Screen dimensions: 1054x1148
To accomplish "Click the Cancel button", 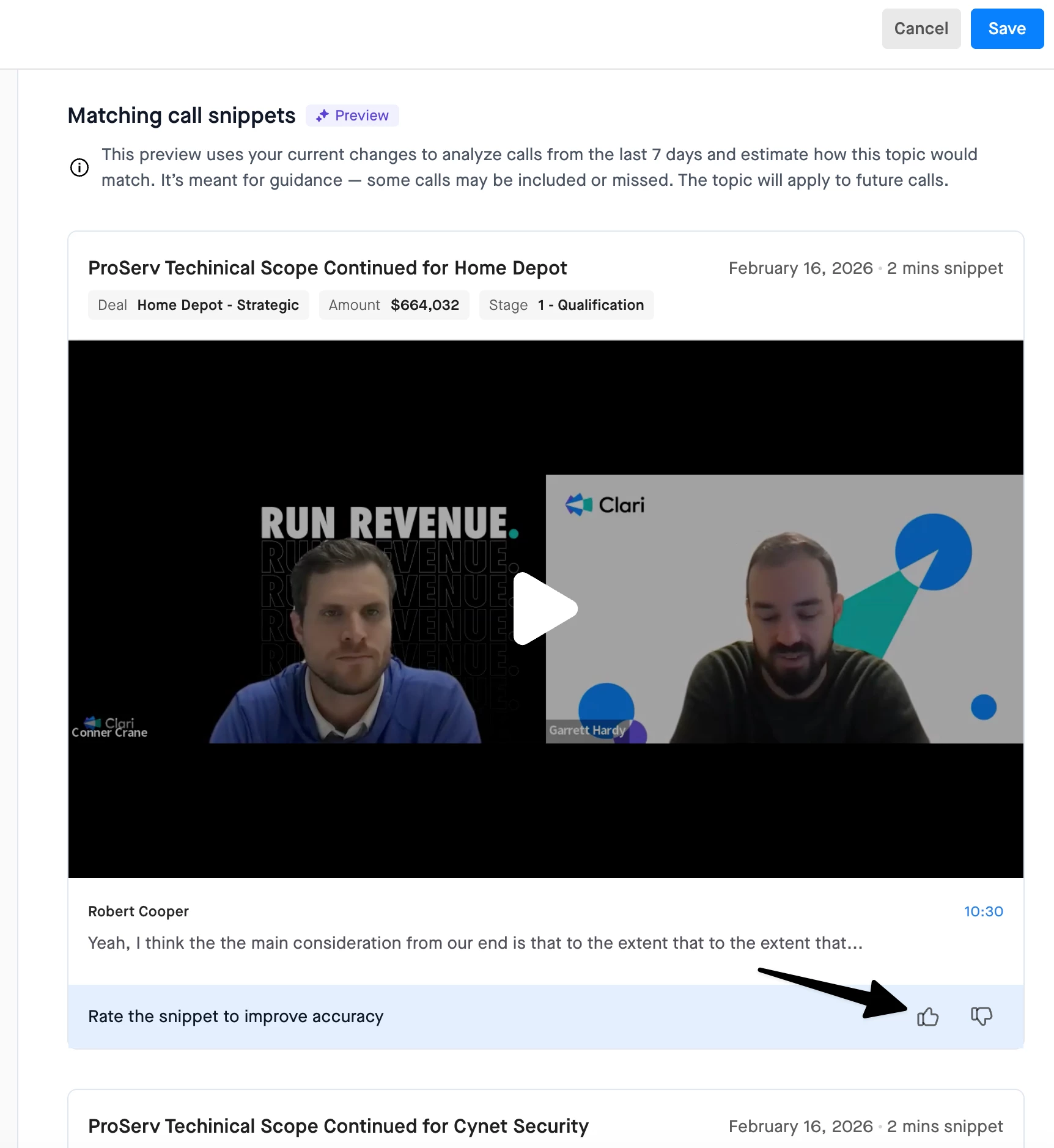I will (921, 29).
